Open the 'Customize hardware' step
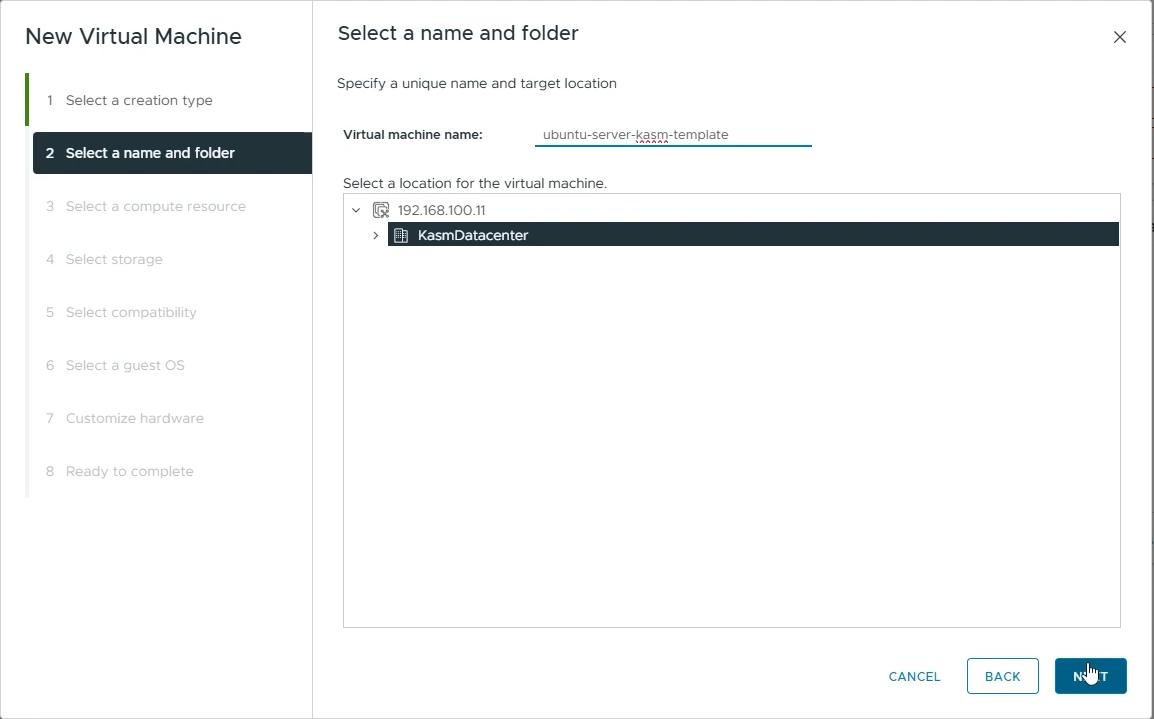Viewport: 1154px width, 719px height. point(134,418)
